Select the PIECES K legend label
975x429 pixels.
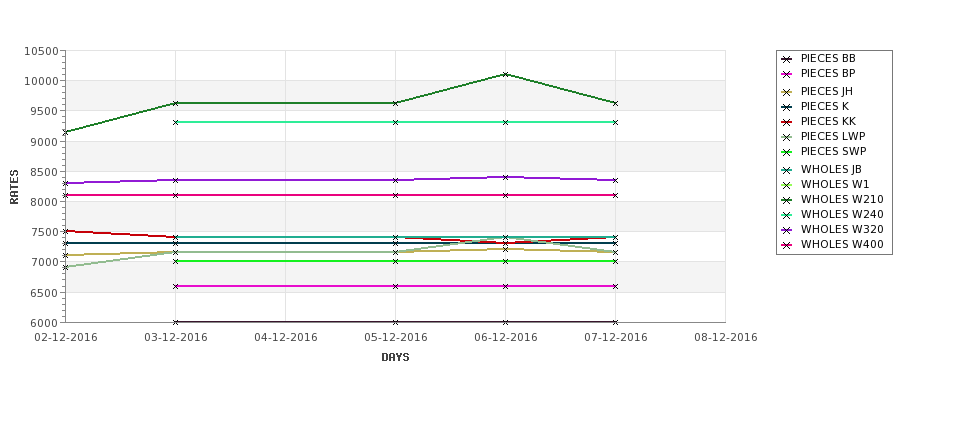[x=824, y=106]
